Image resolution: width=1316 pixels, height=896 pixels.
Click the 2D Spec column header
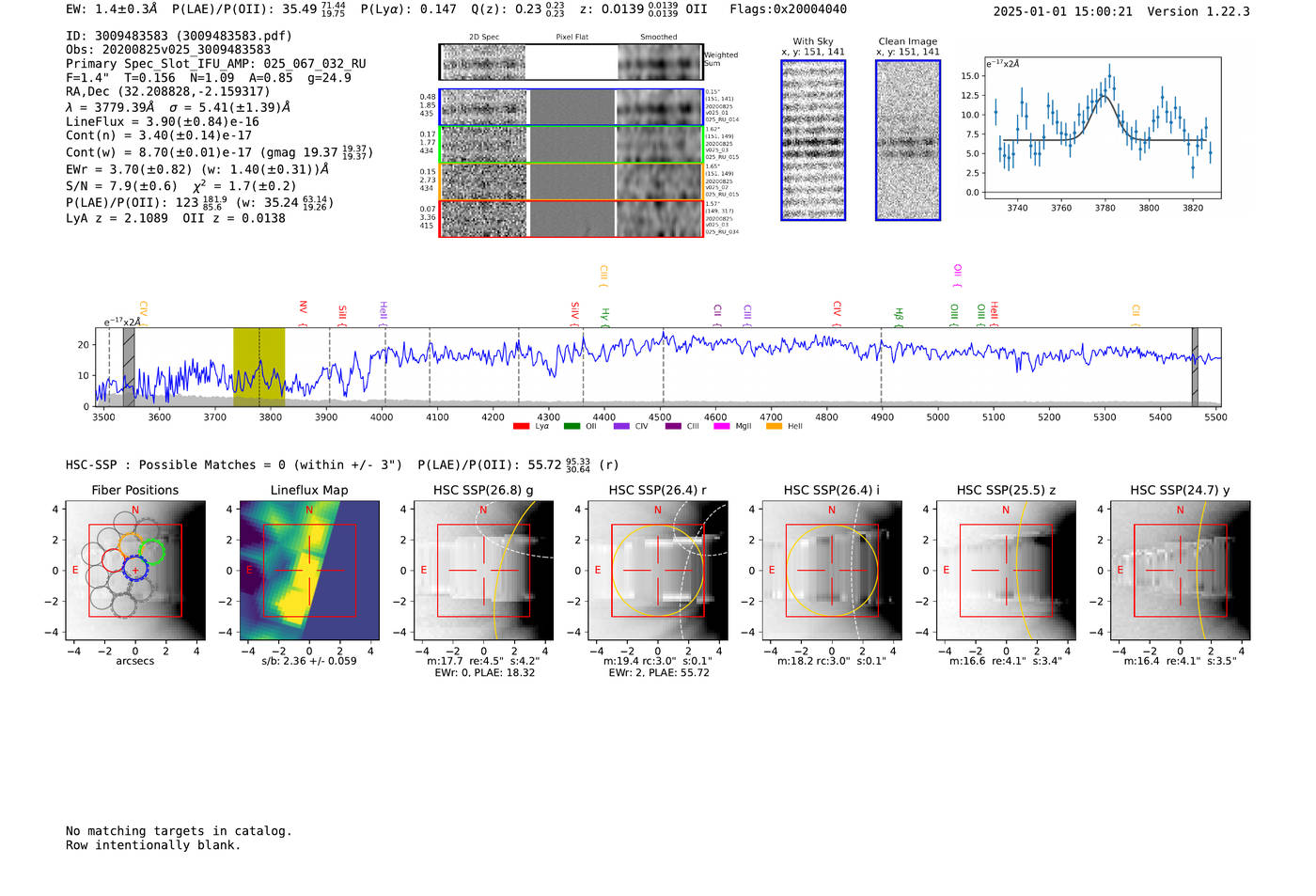pyautogui.click(x=484, y=37)
